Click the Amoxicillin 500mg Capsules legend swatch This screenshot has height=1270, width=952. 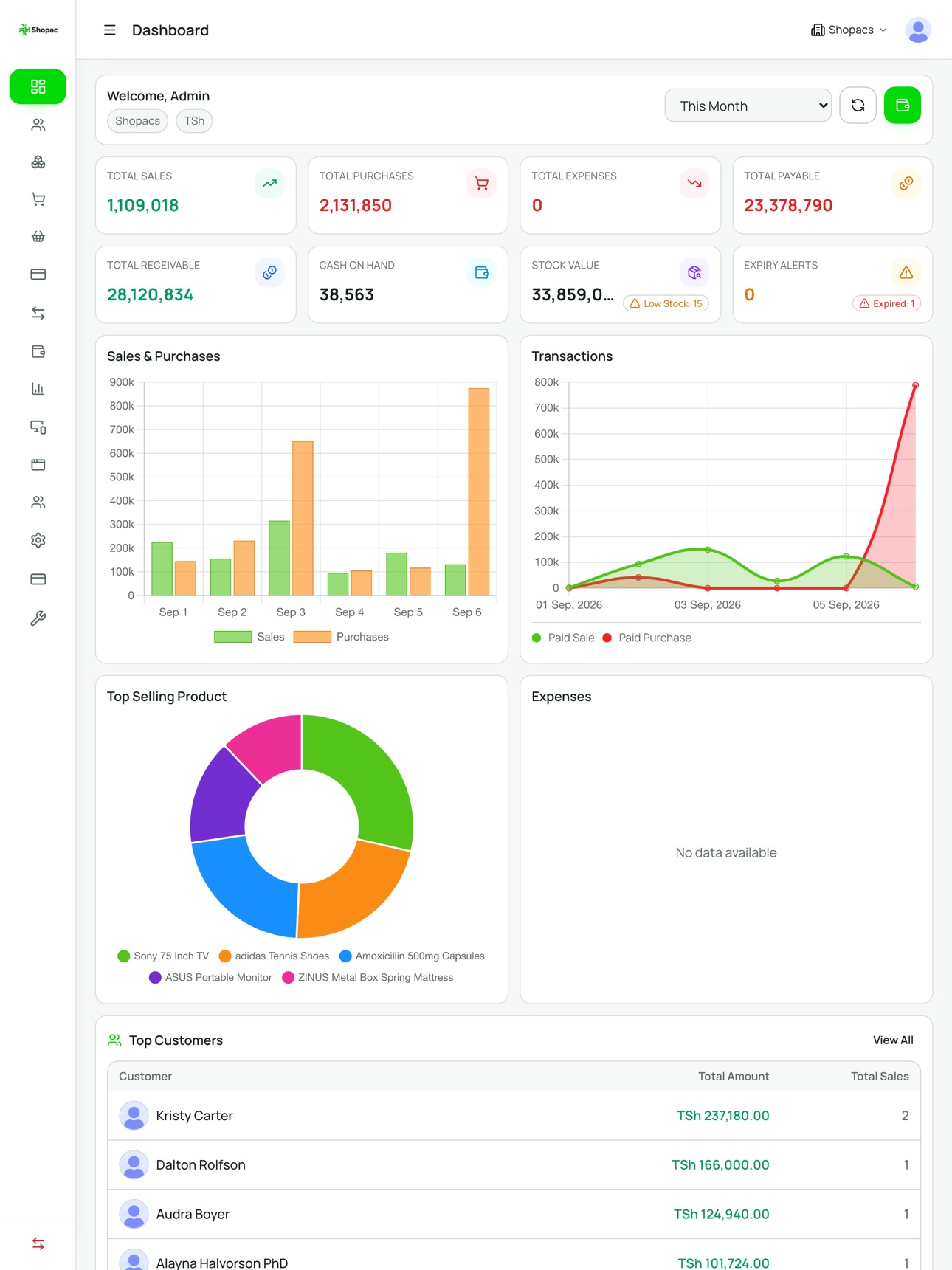345,956
